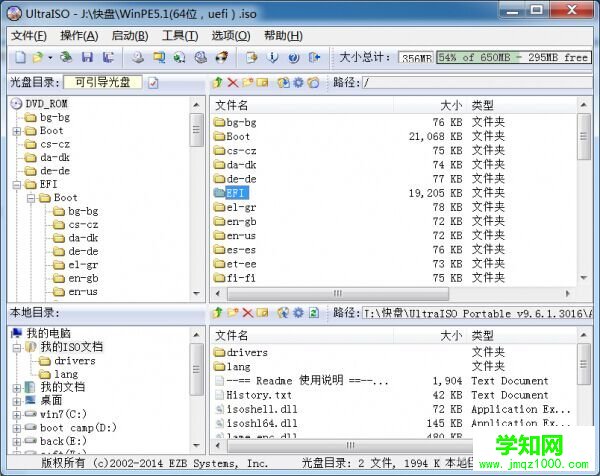Open the 工具(T) menu

(x=180, y=36)
